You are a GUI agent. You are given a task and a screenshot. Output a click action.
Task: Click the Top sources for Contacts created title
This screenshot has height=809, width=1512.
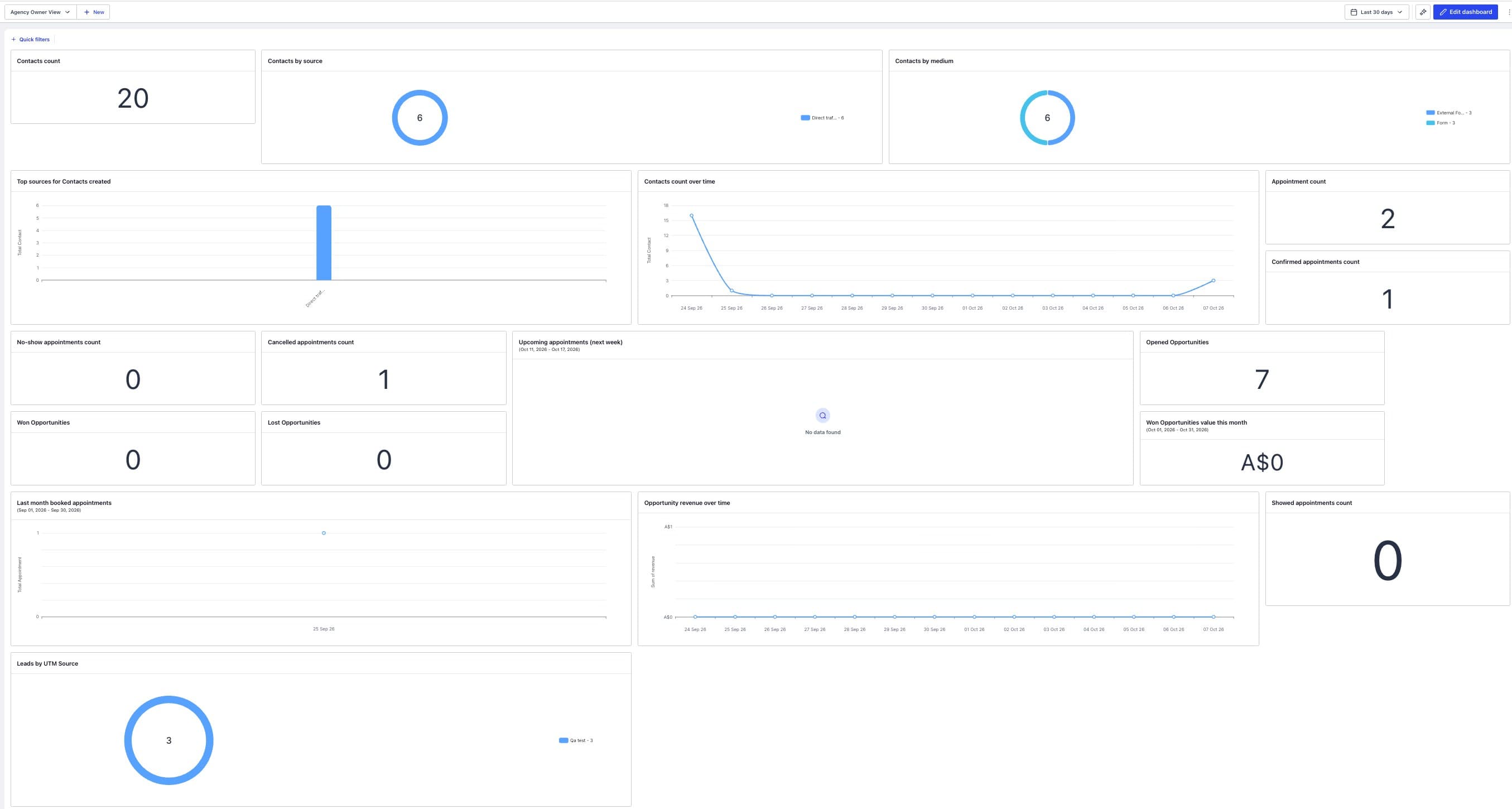(64, 181)
